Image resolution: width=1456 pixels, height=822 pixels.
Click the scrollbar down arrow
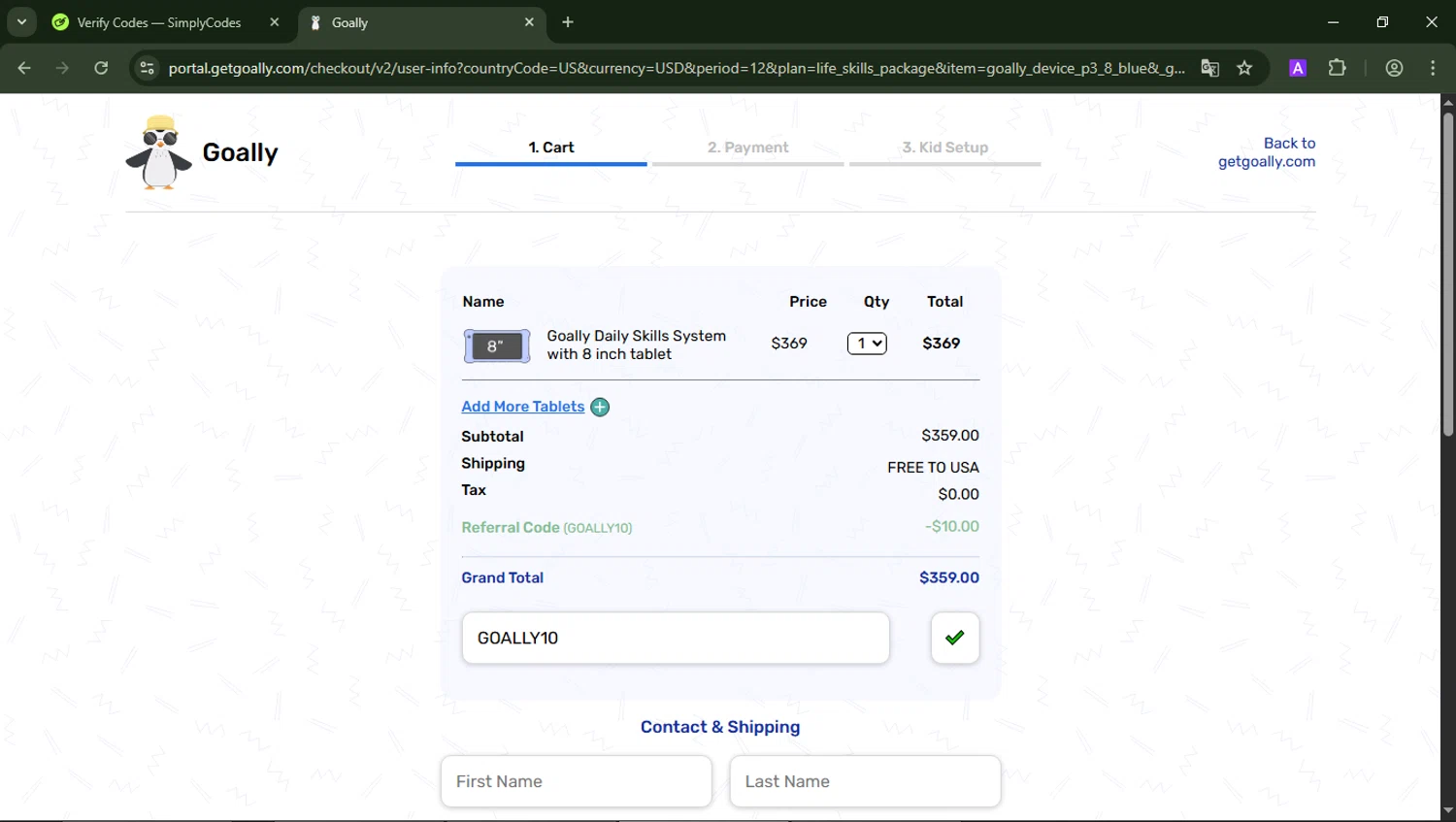(x=1448, y=810)
